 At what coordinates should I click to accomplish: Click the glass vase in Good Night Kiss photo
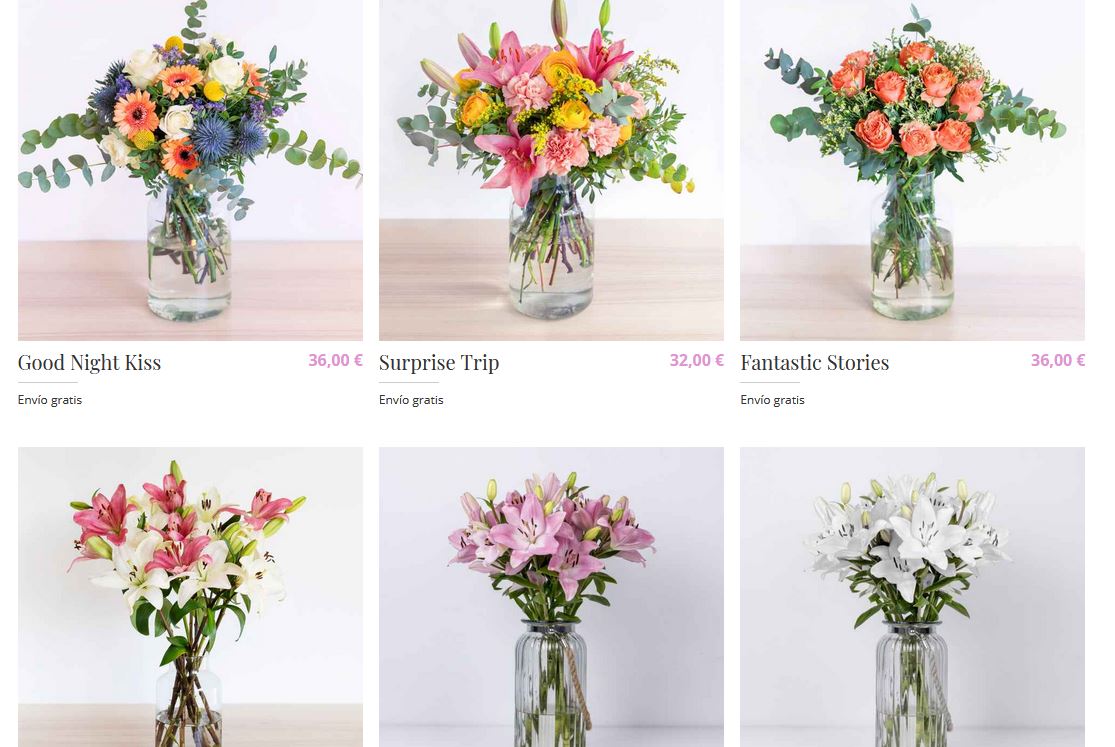[188, 256]
